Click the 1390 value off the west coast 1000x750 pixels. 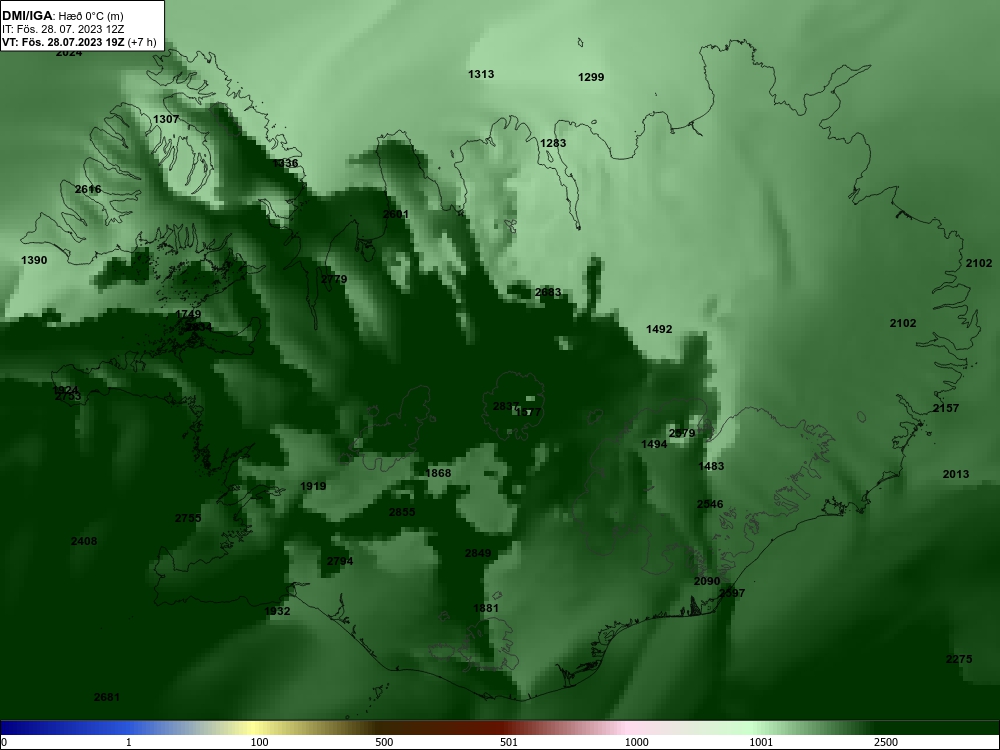[34, 260]
